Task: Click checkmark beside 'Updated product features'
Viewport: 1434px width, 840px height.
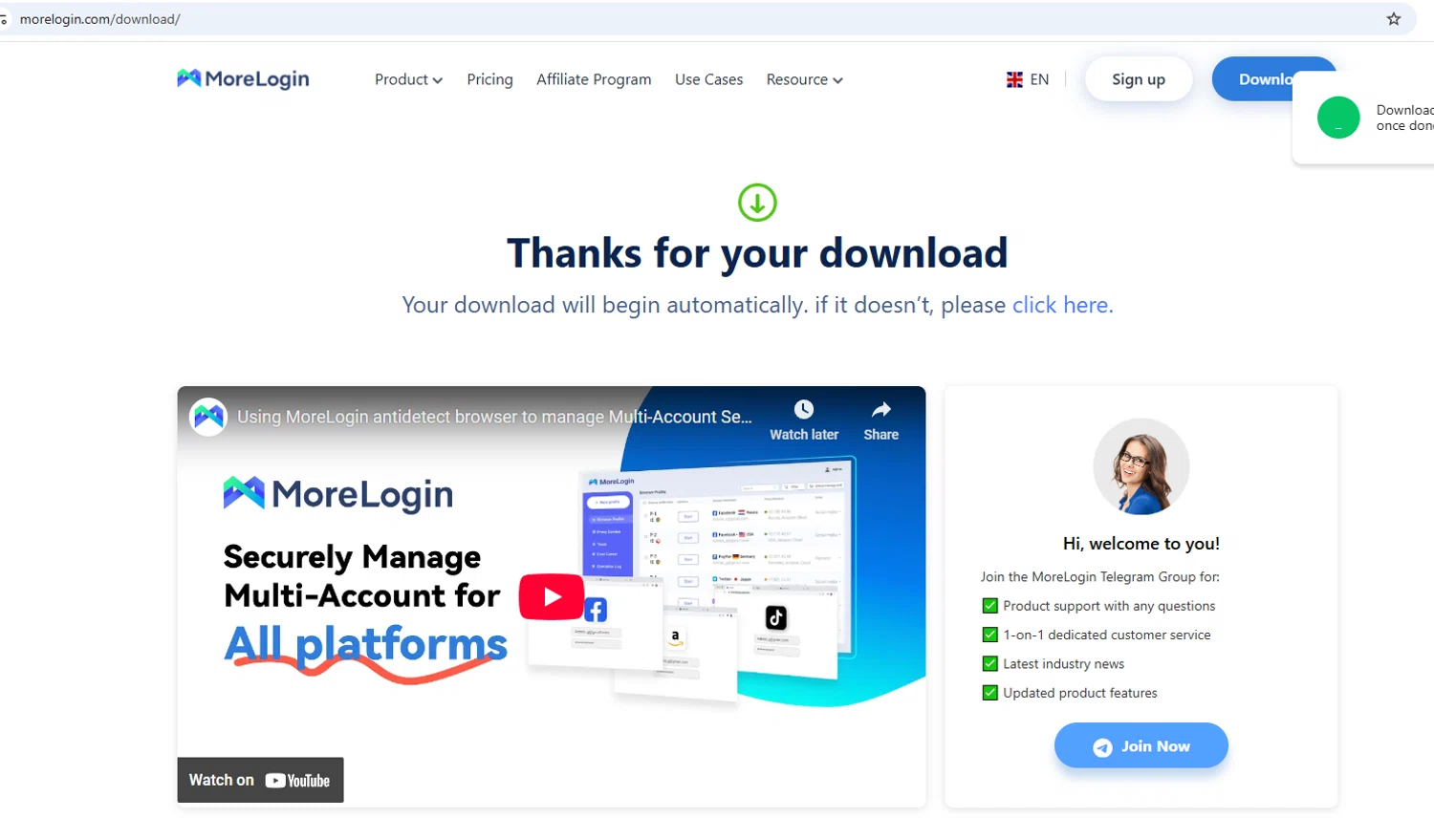Action: (990, 693)
